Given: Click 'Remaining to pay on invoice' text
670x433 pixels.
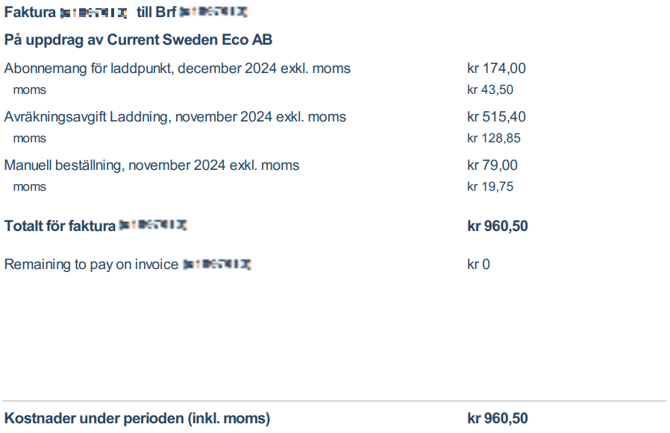Looking at the screenshot, I should (x=91, y=265).
